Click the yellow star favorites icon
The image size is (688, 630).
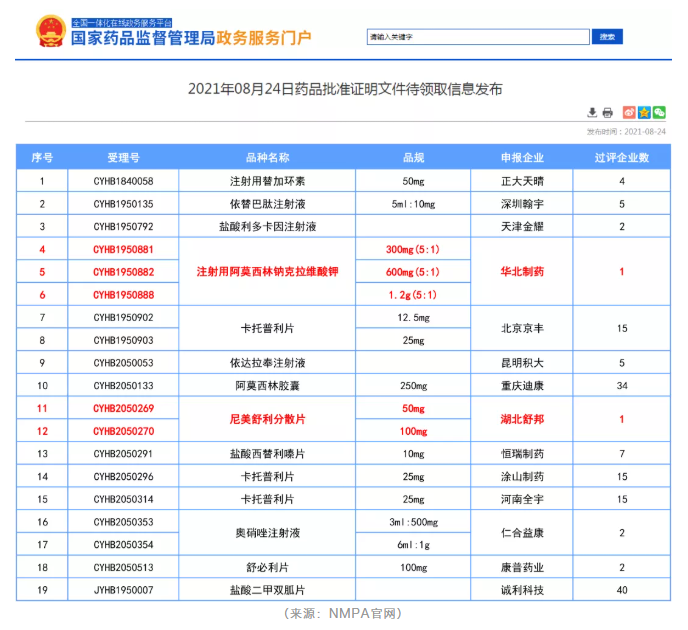(x=644, y=112)
